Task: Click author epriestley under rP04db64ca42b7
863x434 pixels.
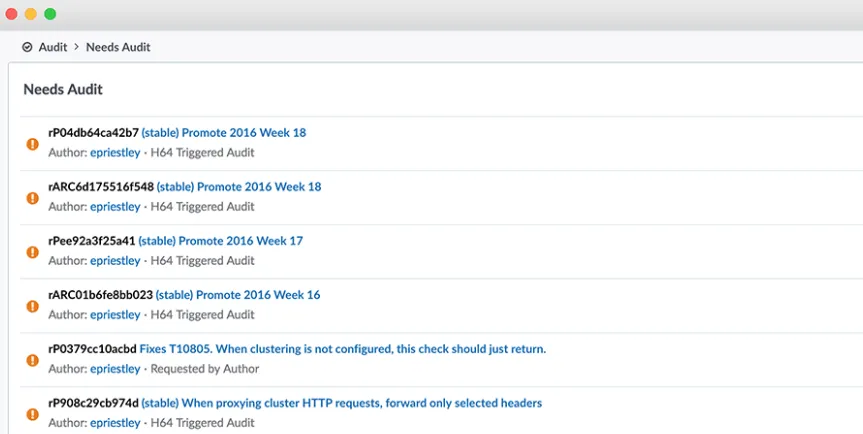Action: [x=116, y=152]
